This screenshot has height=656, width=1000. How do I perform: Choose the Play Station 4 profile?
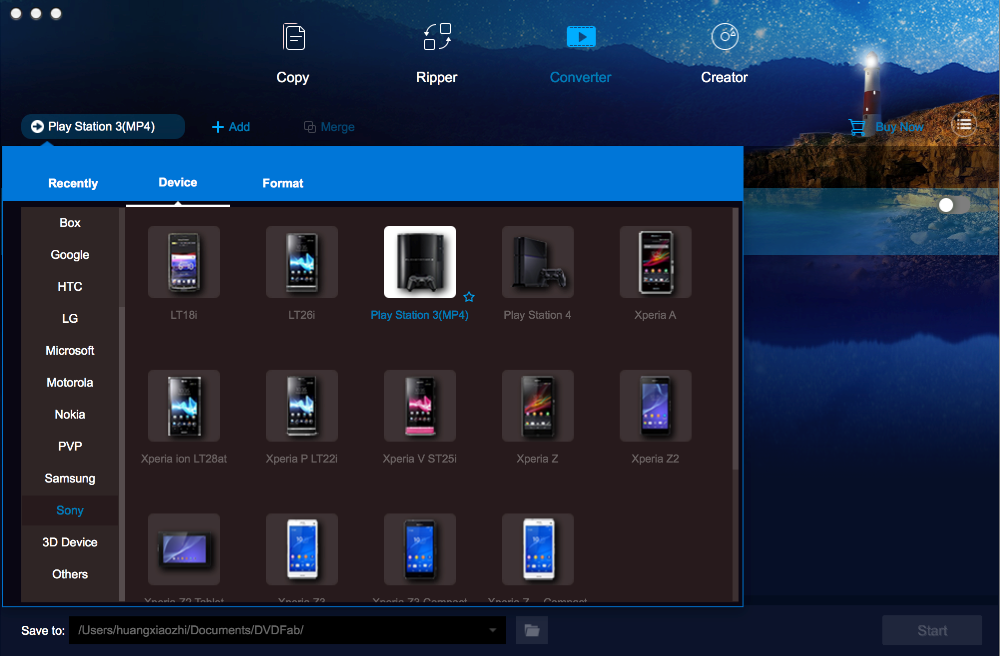coord(538,262)
